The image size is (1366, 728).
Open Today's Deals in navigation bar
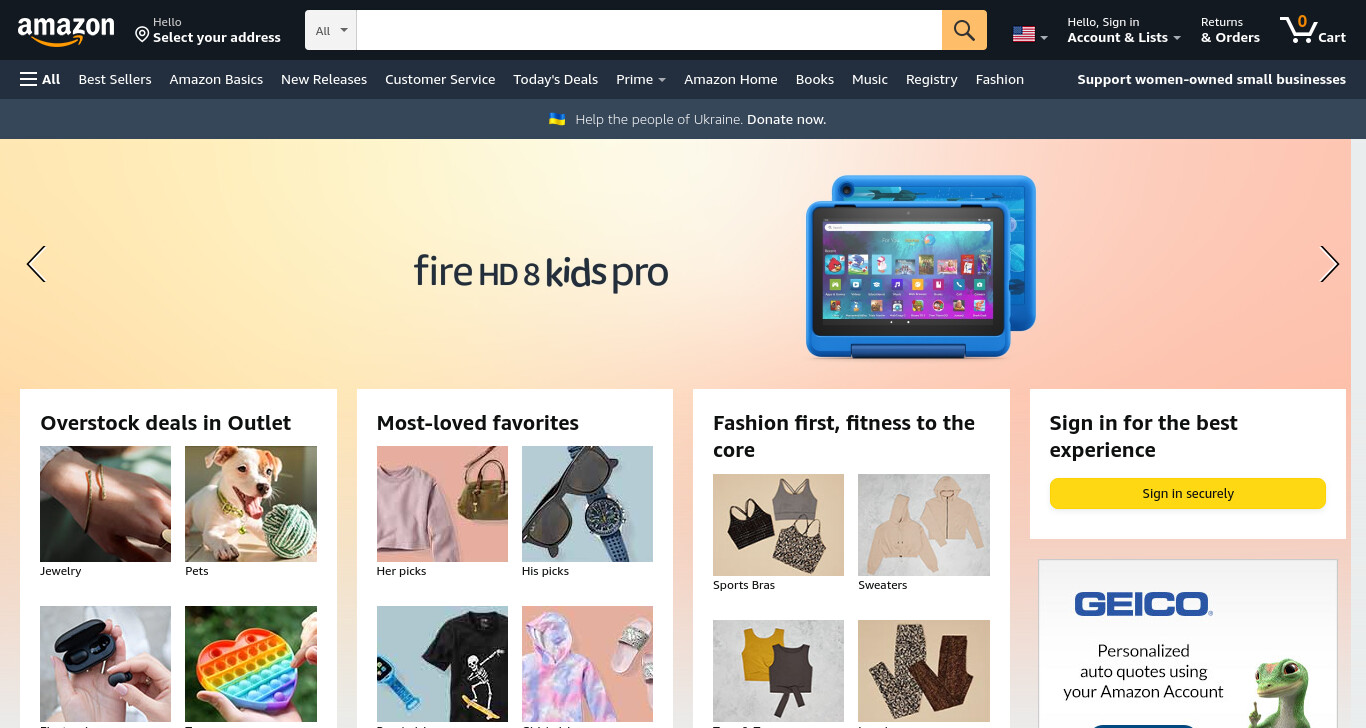tap(555, 79)
